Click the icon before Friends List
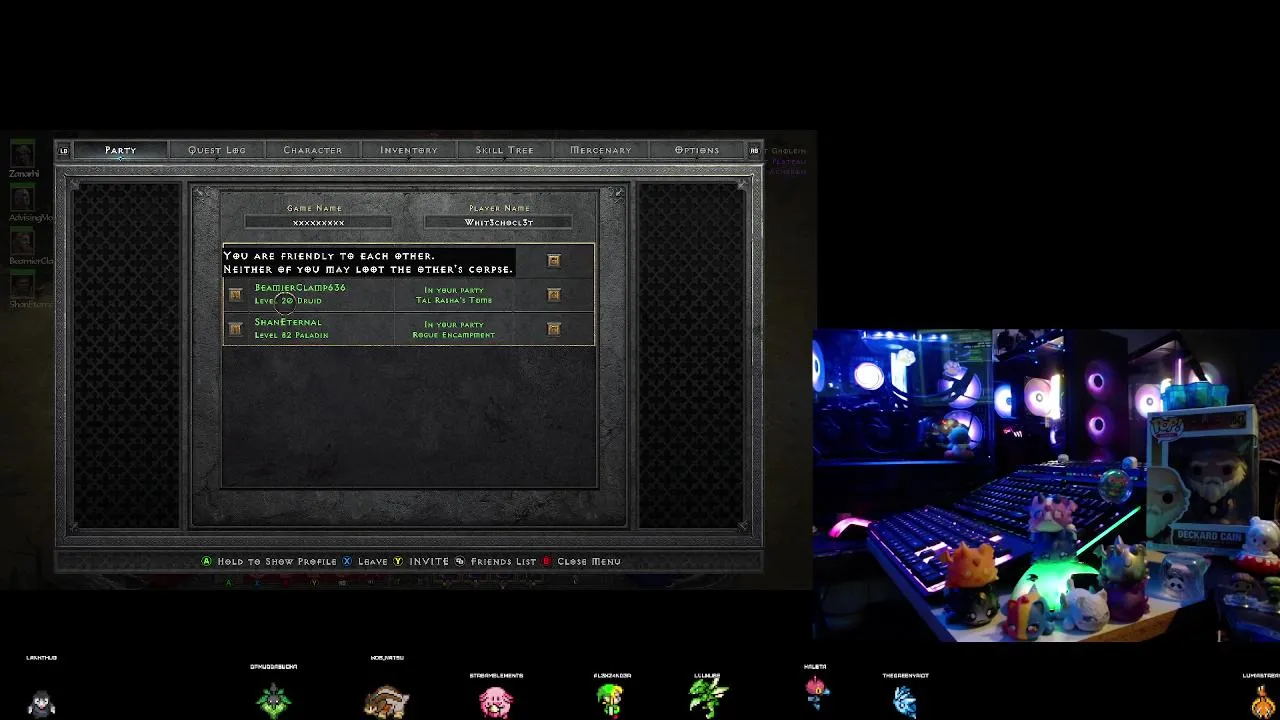1280x720 pixels. pos(460,562)
